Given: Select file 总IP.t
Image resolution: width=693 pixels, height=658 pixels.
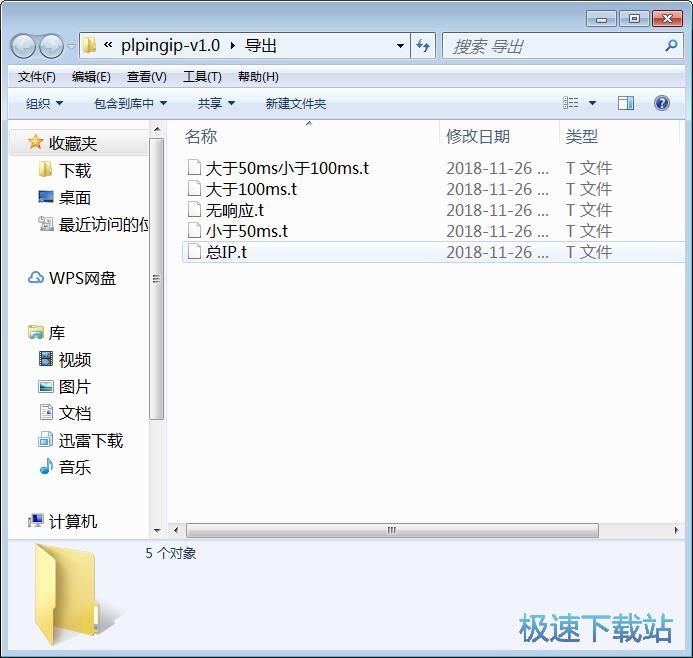Looking at the screenshot, I should (x=226, y=252).
